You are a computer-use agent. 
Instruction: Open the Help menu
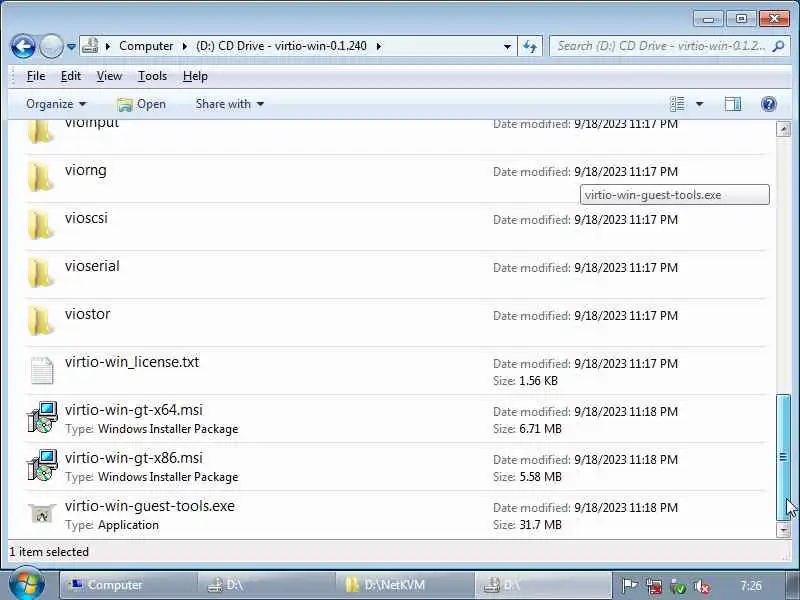195,76
